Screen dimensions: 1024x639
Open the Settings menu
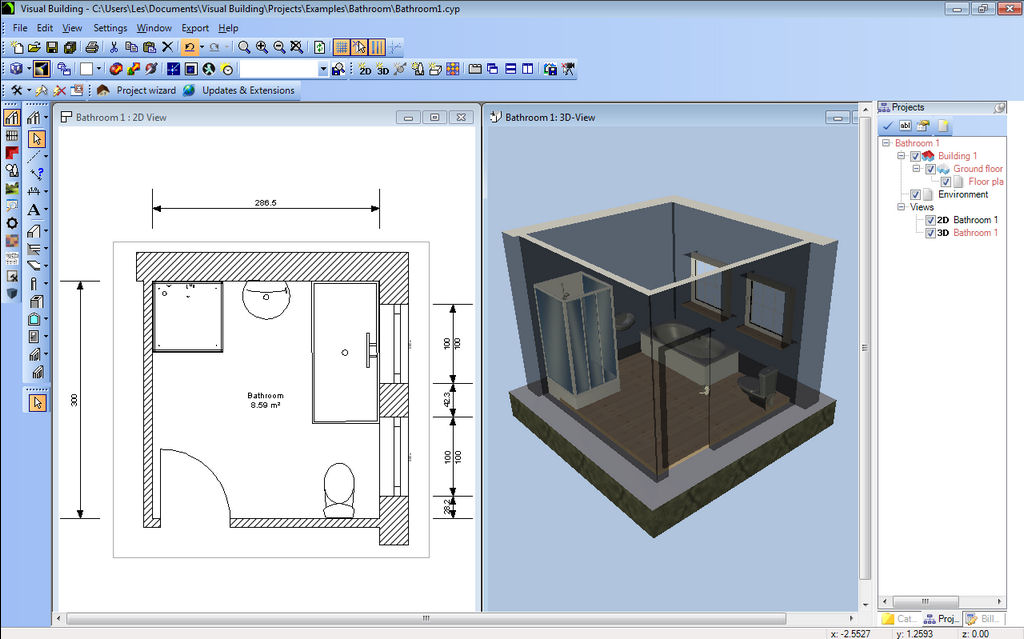click(110, 28)
